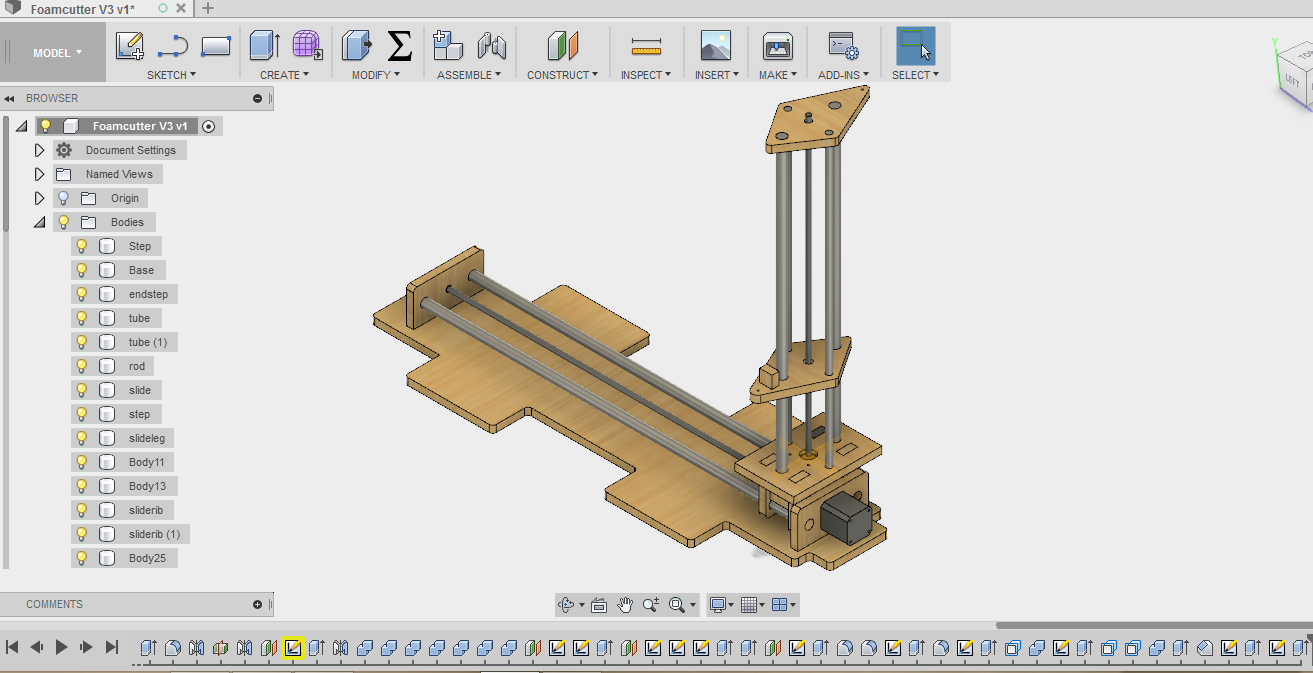Turn off visibility of the sliderib body

point(81,510)
